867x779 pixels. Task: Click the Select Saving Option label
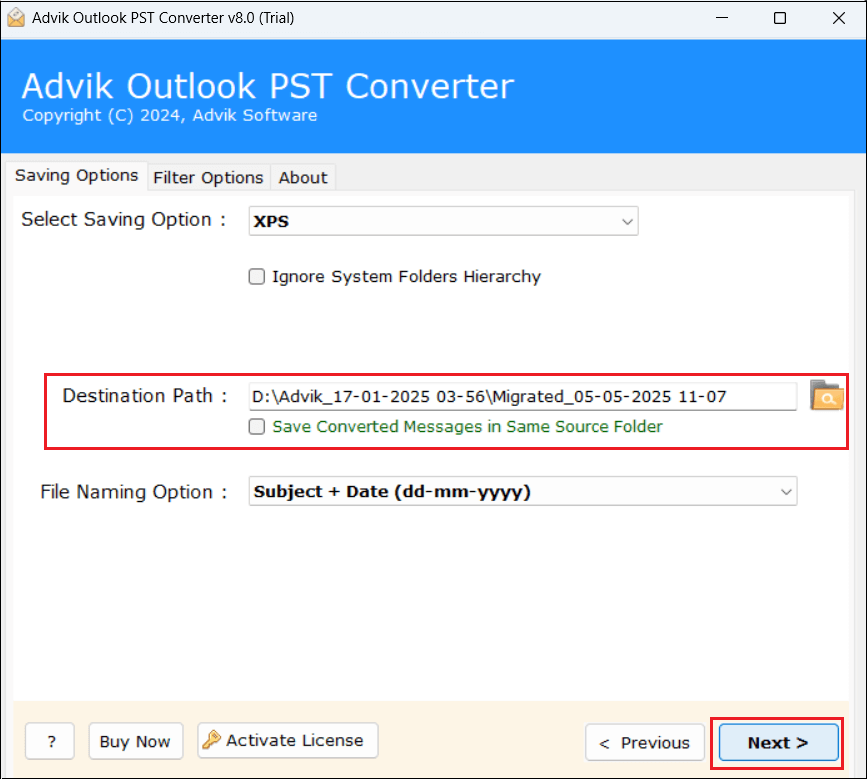123,219
